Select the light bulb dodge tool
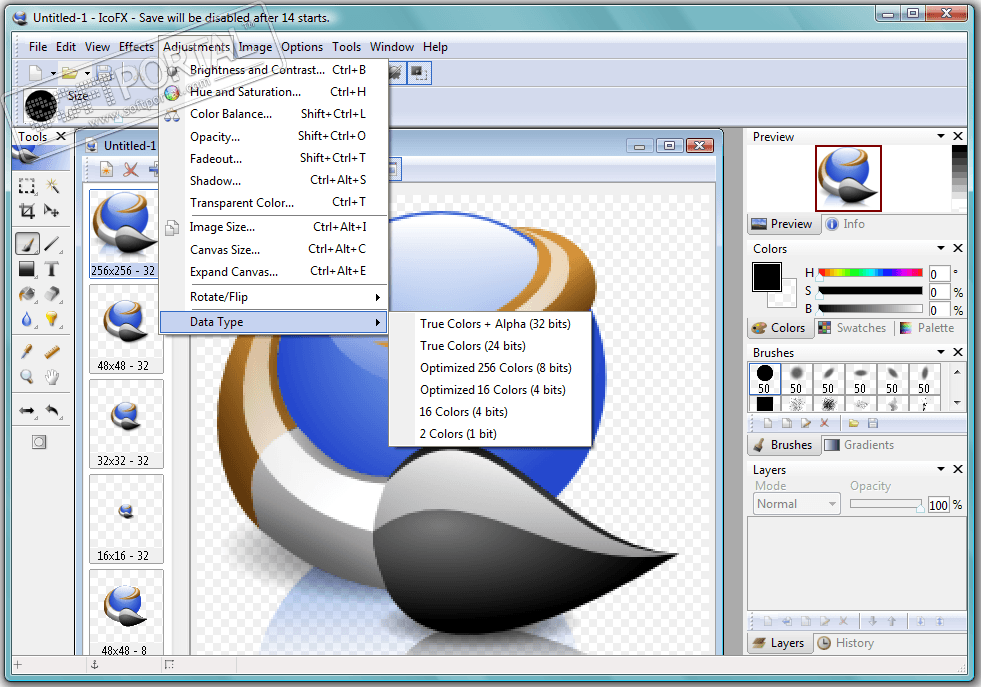Screen dimensions: 981x687 pyautogui.click(x=52, y=320)
